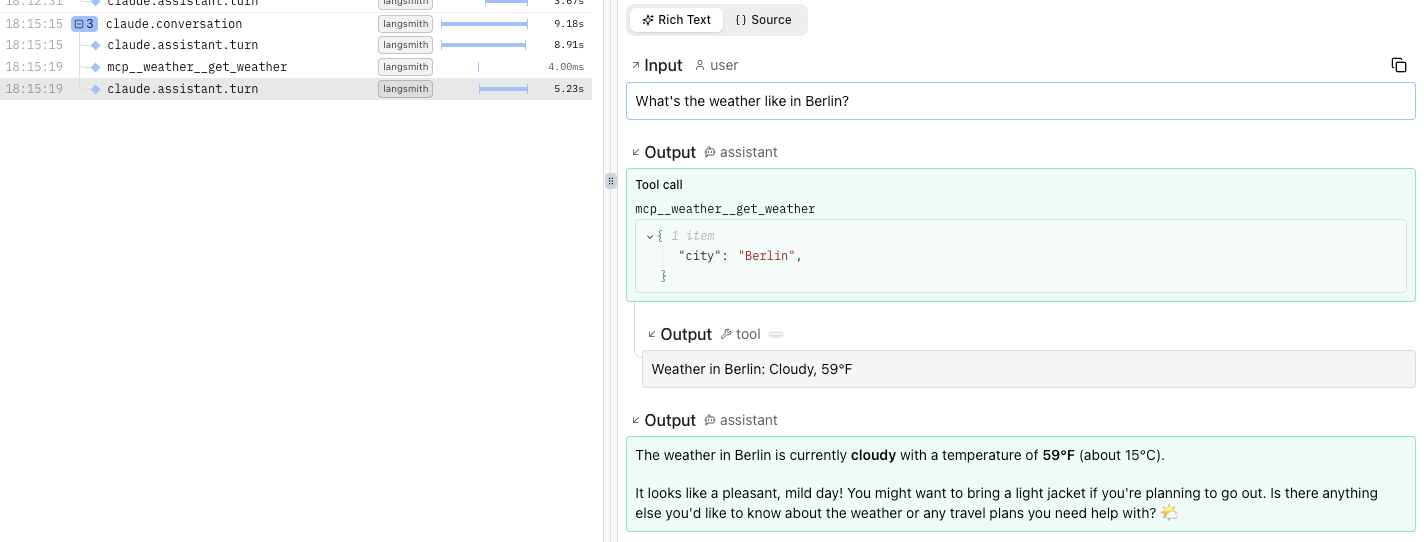Image resolution: width=1424 pixels, height=542 pixels.
Task: Switch to the Source view tab
Action: pos(763,20)
